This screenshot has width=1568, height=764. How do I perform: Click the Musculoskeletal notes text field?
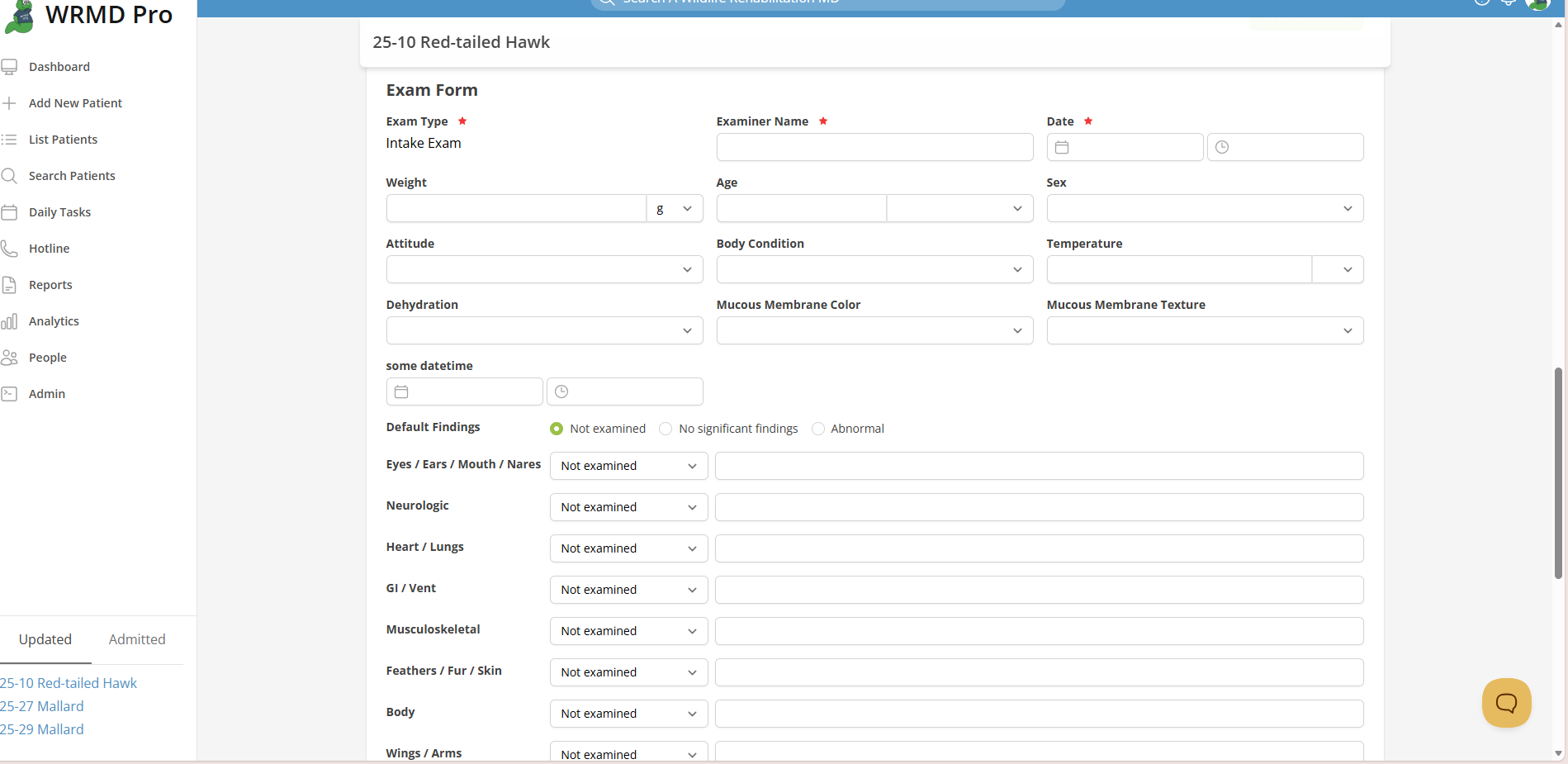tap(1039, 631)
